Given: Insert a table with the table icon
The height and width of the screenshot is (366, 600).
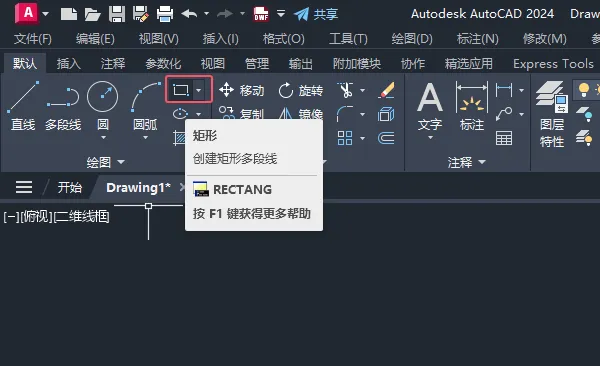Looking at the screenshot, I should click(x=504, y=138).
